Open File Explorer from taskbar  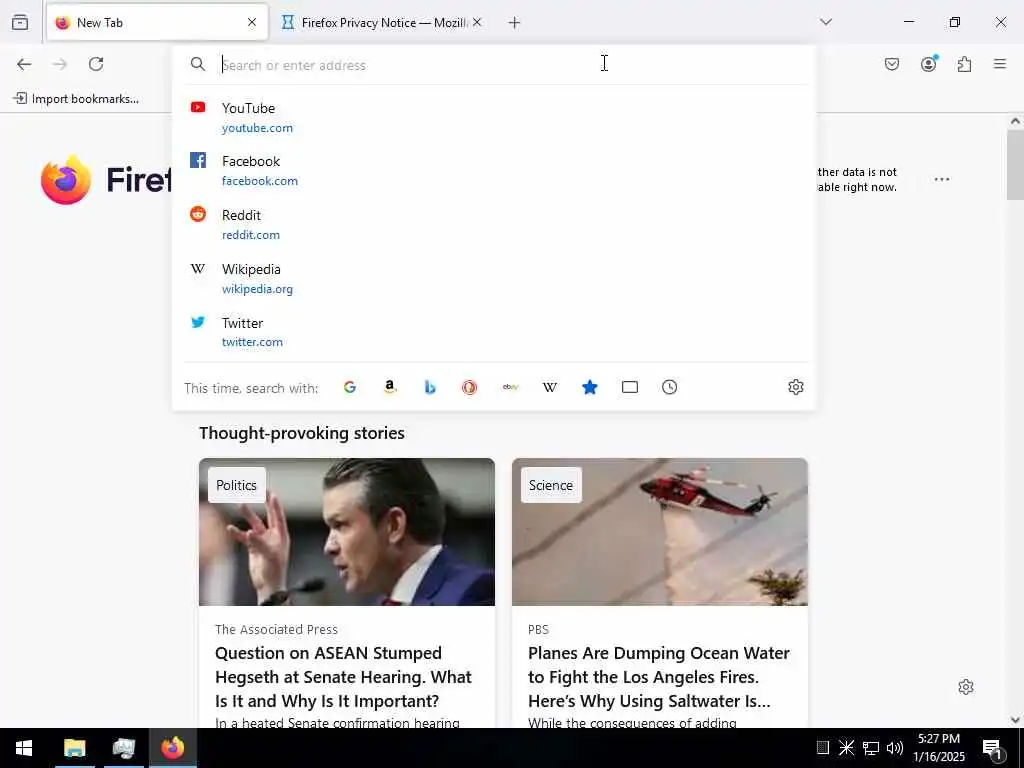point(74,748)
